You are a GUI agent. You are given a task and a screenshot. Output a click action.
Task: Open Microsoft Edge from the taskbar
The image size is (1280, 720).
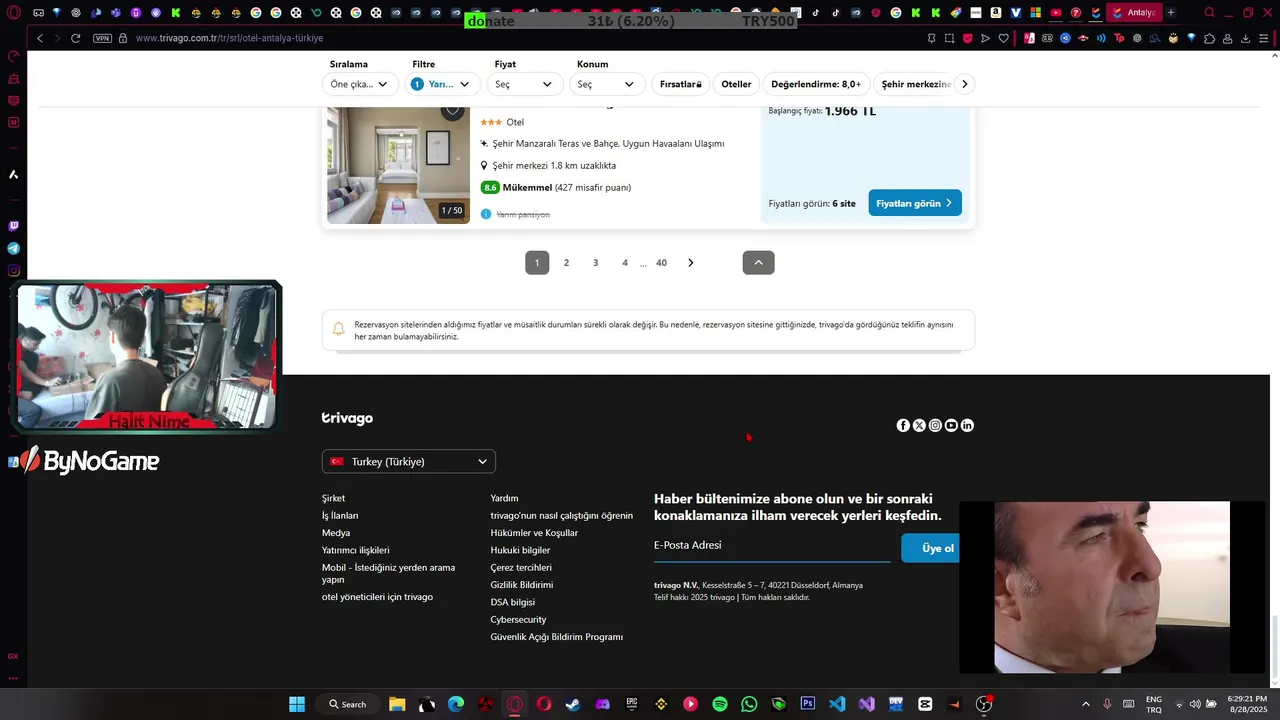[456, 704]
